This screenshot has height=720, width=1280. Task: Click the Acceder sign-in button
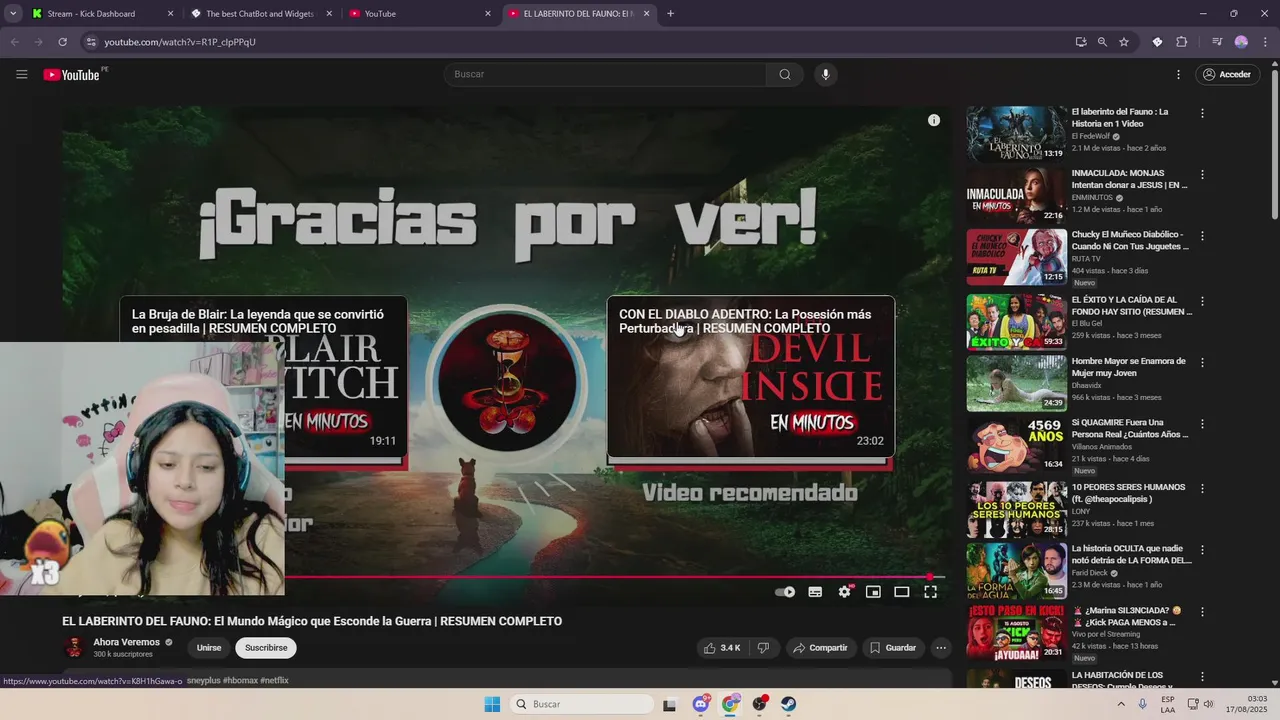click(x=1227, y=74)
